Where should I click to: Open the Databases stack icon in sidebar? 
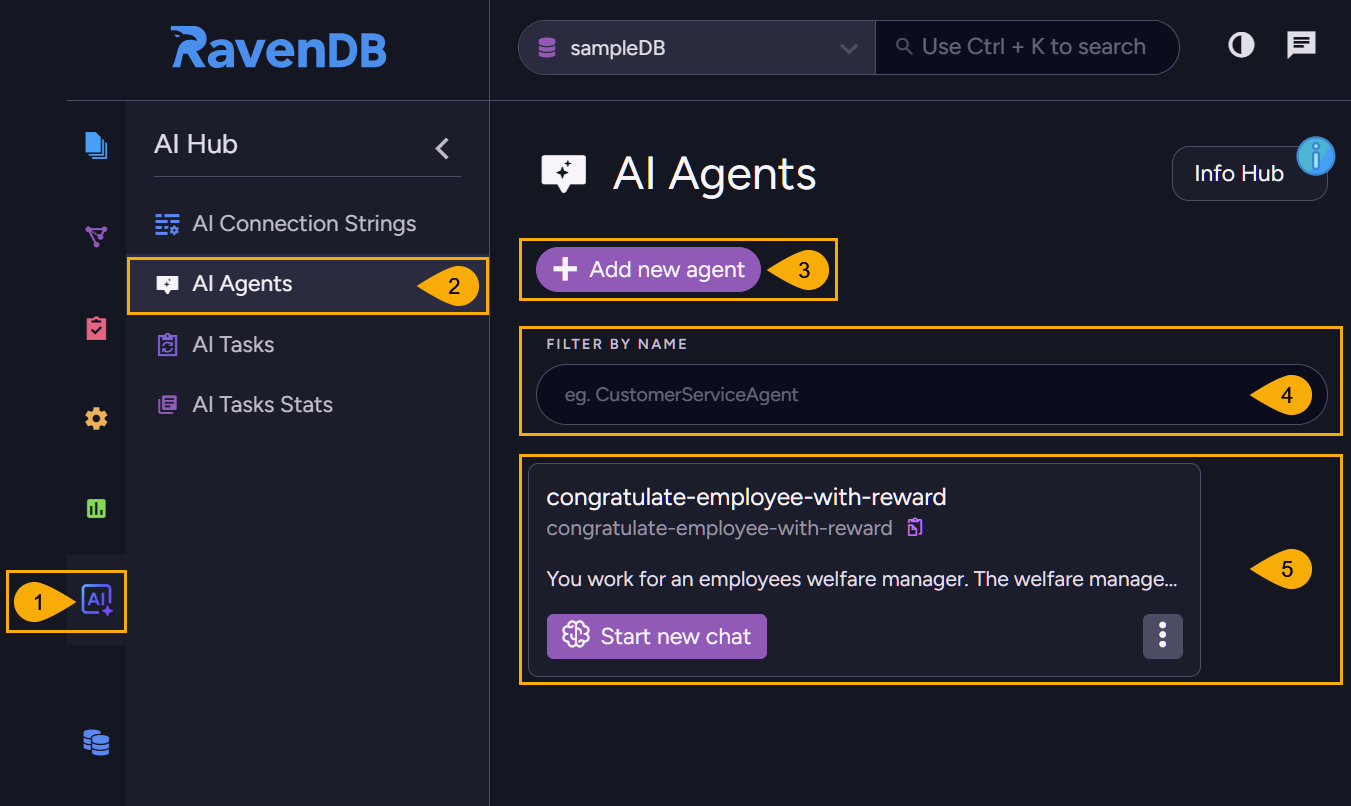tap(96, 742)
